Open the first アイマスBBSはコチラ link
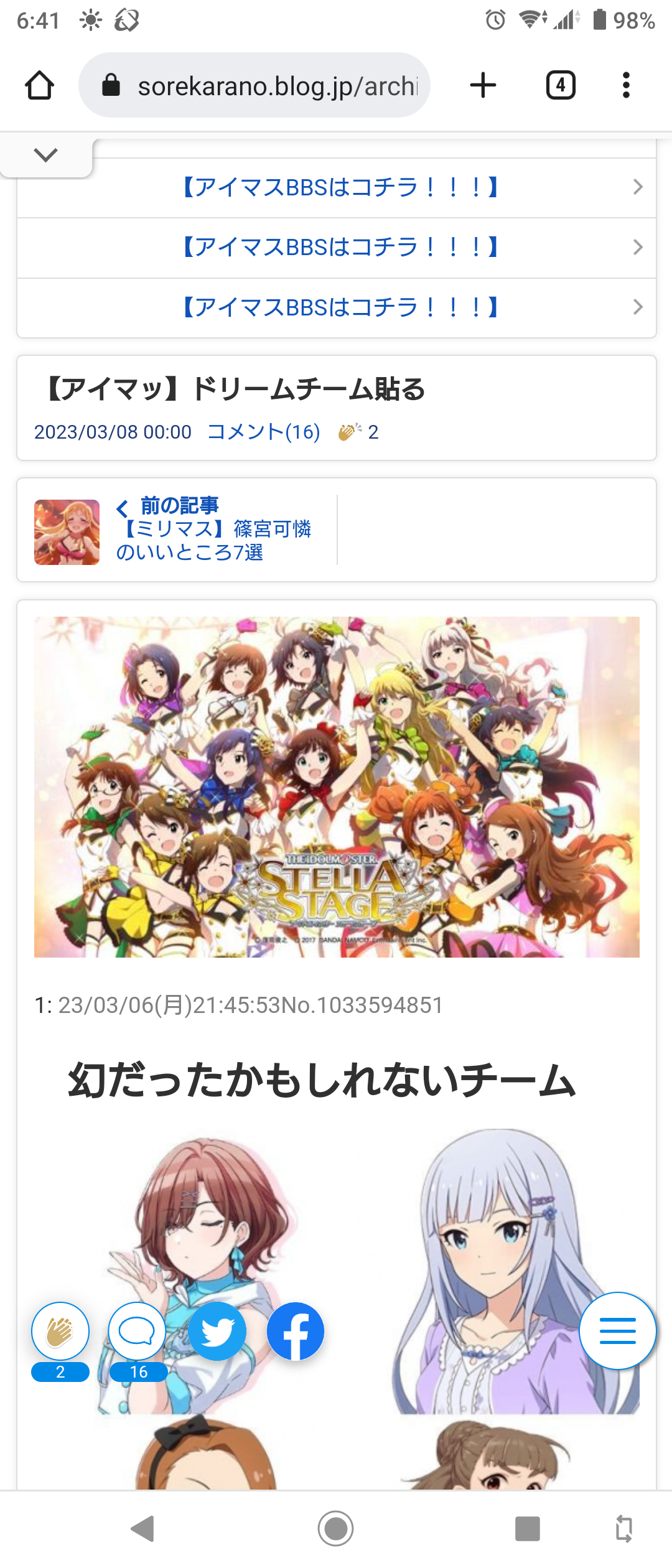This screenshot has height=1568, width=672. [x=340, y=187]
